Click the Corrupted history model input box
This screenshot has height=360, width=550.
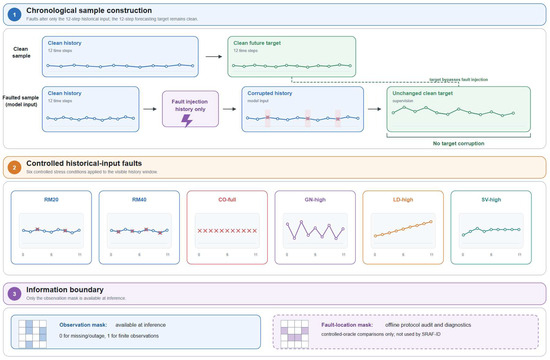coord(303,109)
